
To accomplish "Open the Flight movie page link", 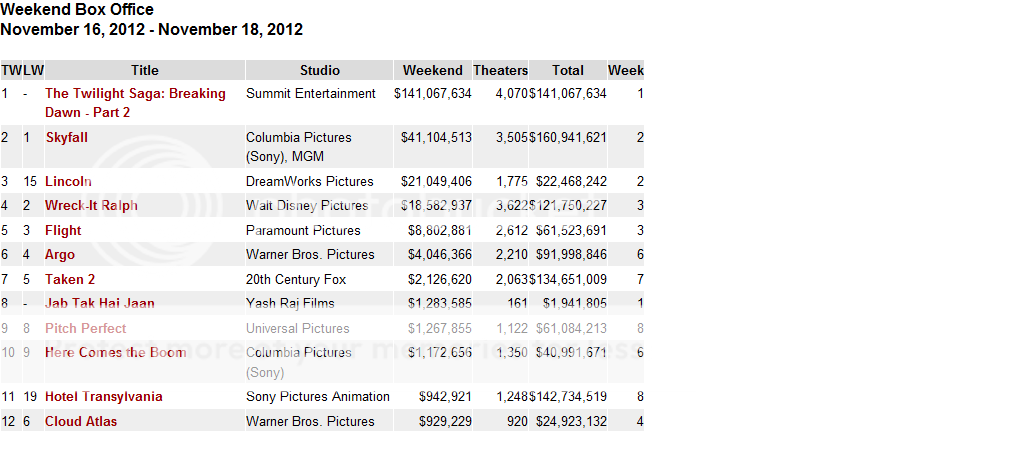I will click(x=63, y=230).
